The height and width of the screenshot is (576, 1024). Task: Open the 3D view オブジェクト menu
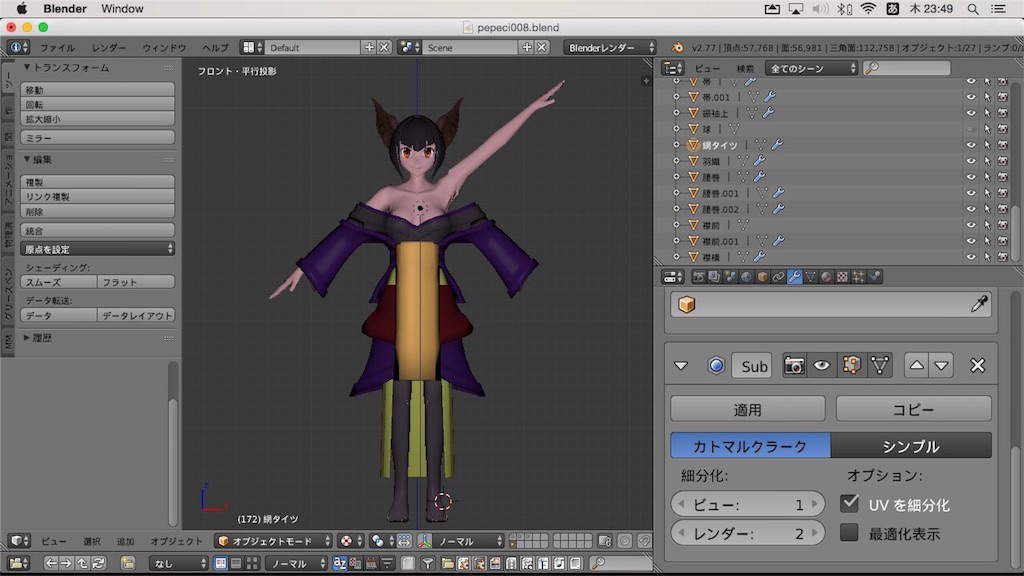tap(176, 541)
